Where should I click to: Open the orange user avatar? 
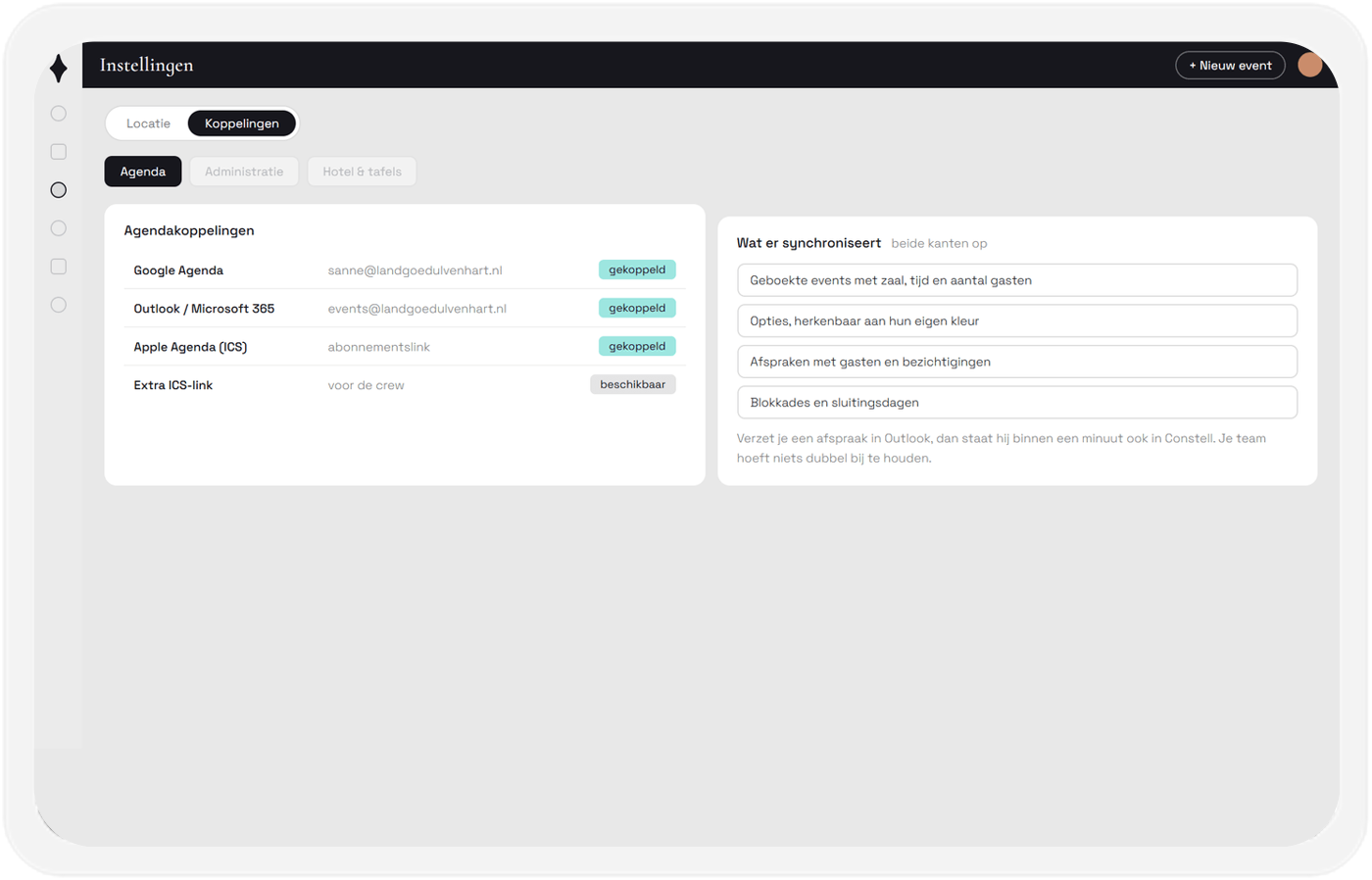tap(1310, 65)
